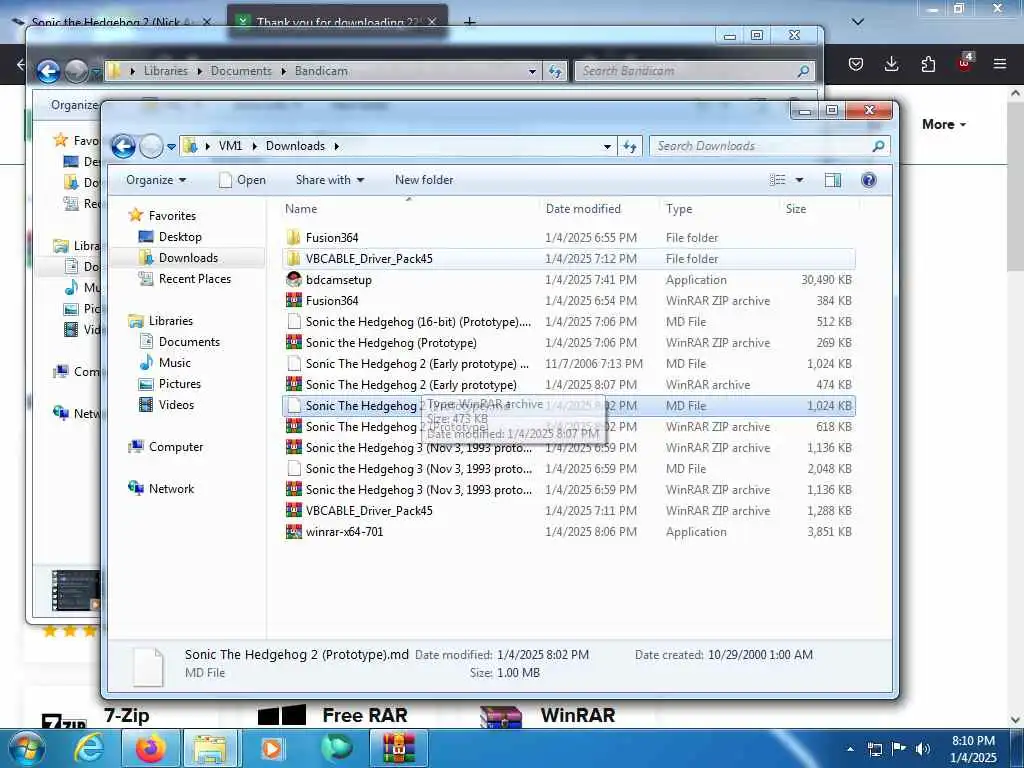
Task: Click VM1 in the address breadcrumb
Action: pyautogui.click(x=230, y=146)
